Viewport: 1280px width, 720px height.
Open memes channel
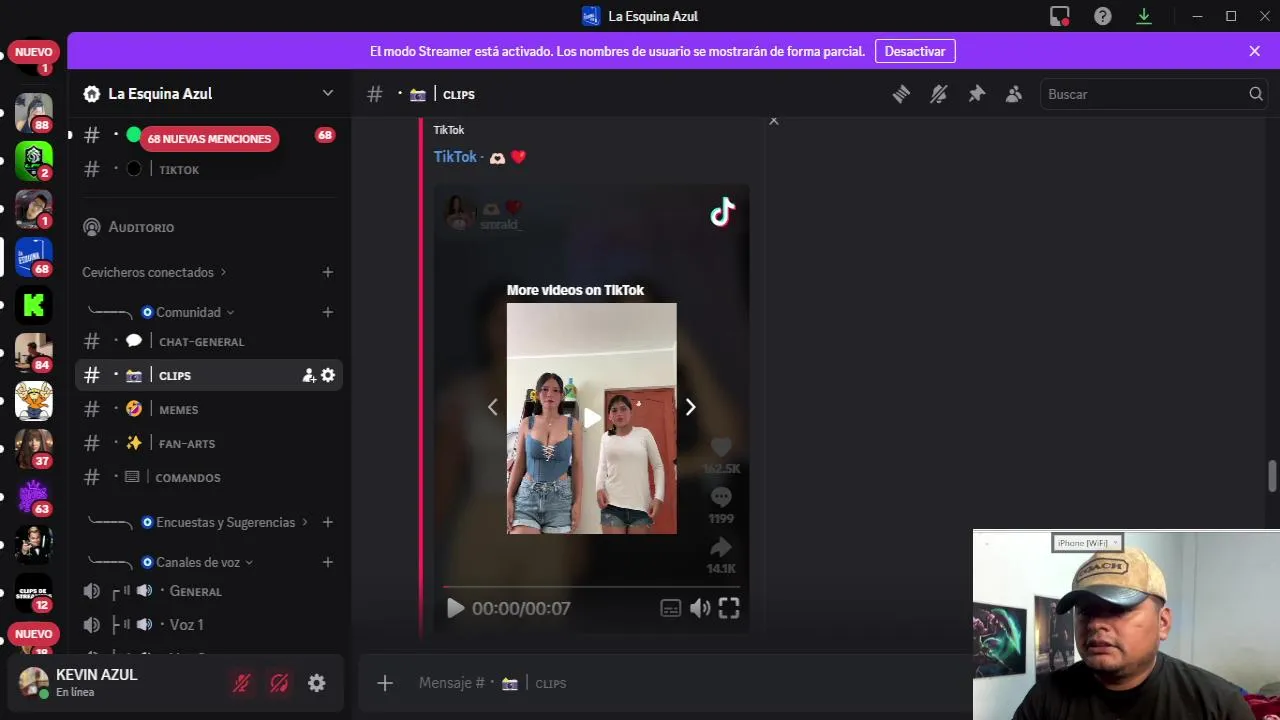click(x=209, y=410)
